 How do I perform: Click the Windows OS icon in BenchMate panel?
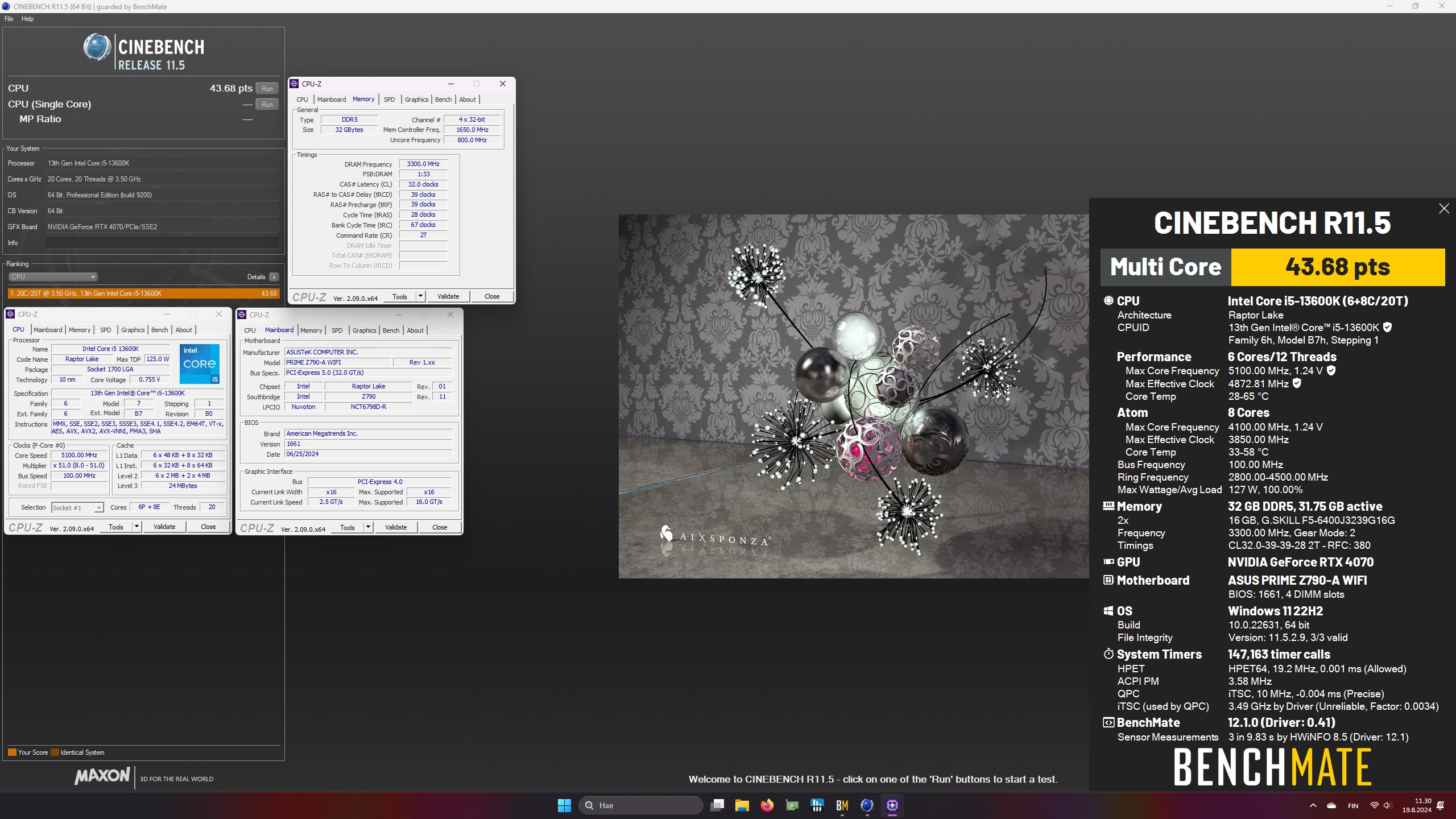(1108, 611)
